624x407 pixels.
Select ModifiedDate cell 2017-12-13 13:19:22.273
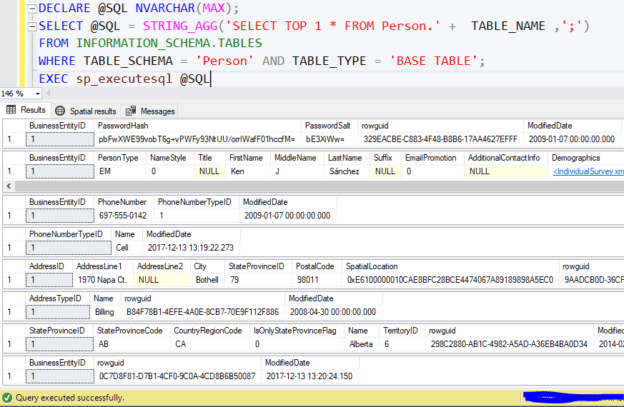tap(191, 248)
